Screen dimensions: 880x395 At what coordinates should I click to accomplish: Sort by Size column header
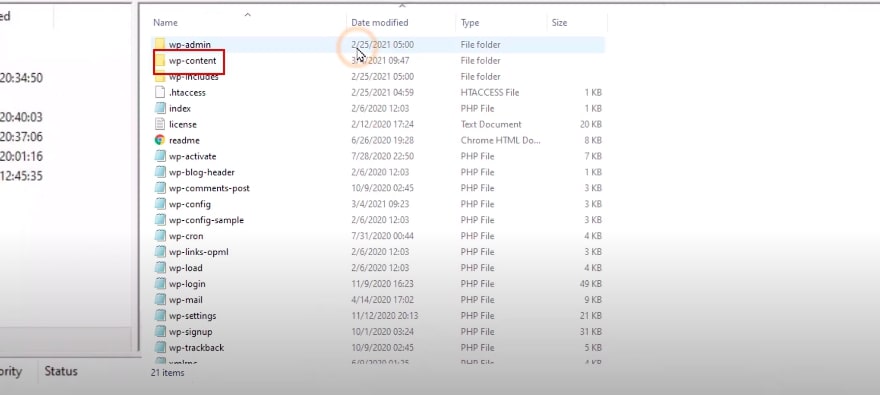[x=559, y=23]
